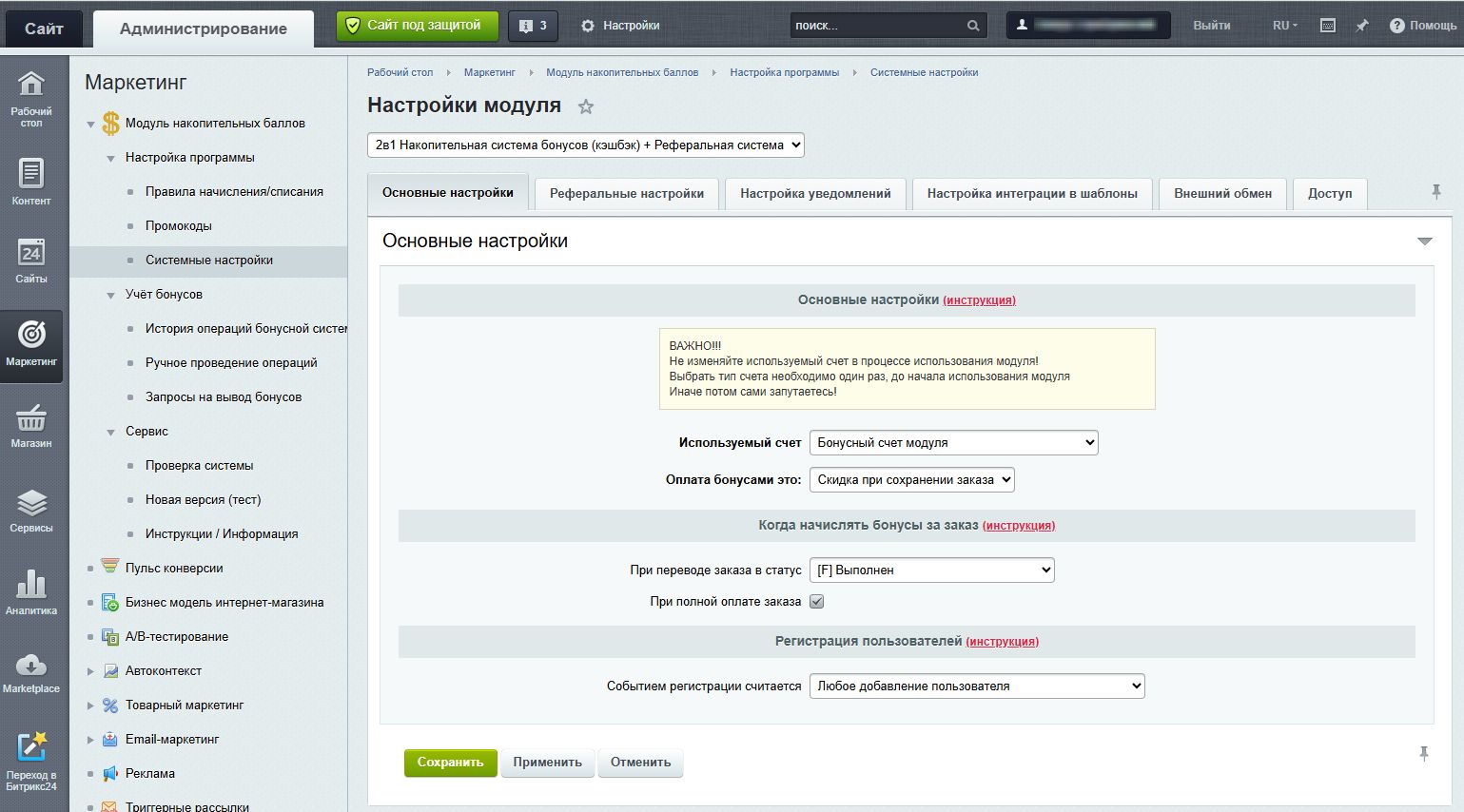Open the Магазин basket icon

[x=31, y=426]
